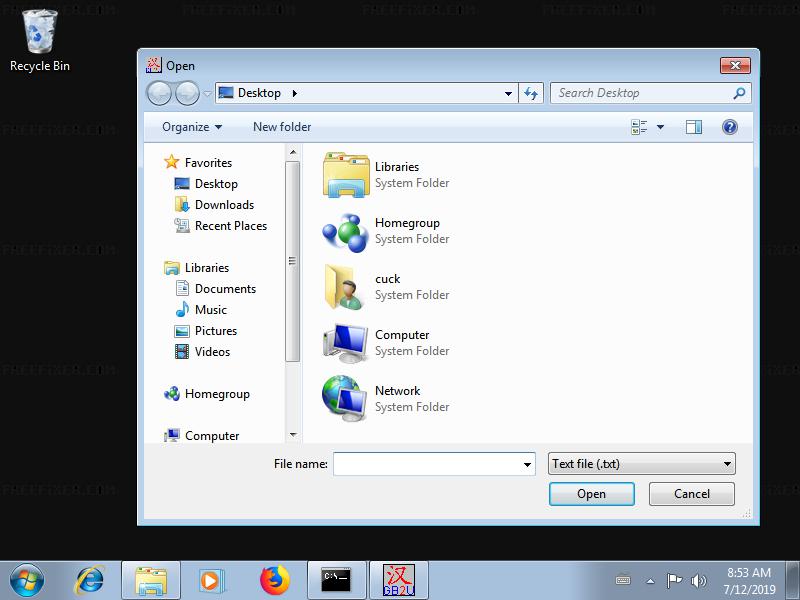800x600 pixels.
Task: Click the Action Center flag icon
Action: coord(674,581)
